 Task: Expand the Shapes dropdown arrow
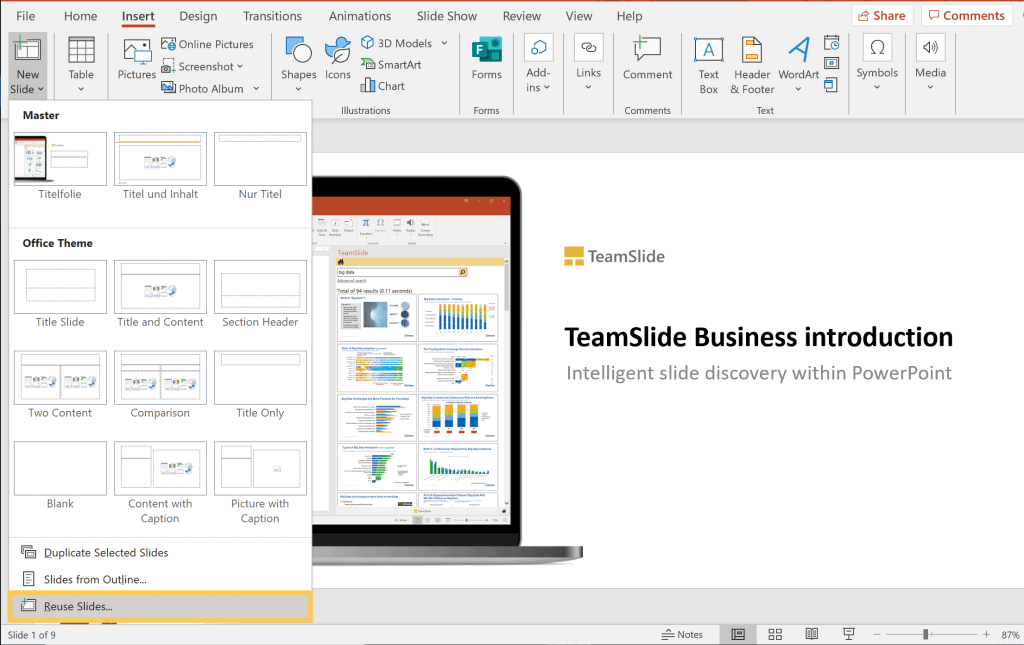(x=298, y=89)
